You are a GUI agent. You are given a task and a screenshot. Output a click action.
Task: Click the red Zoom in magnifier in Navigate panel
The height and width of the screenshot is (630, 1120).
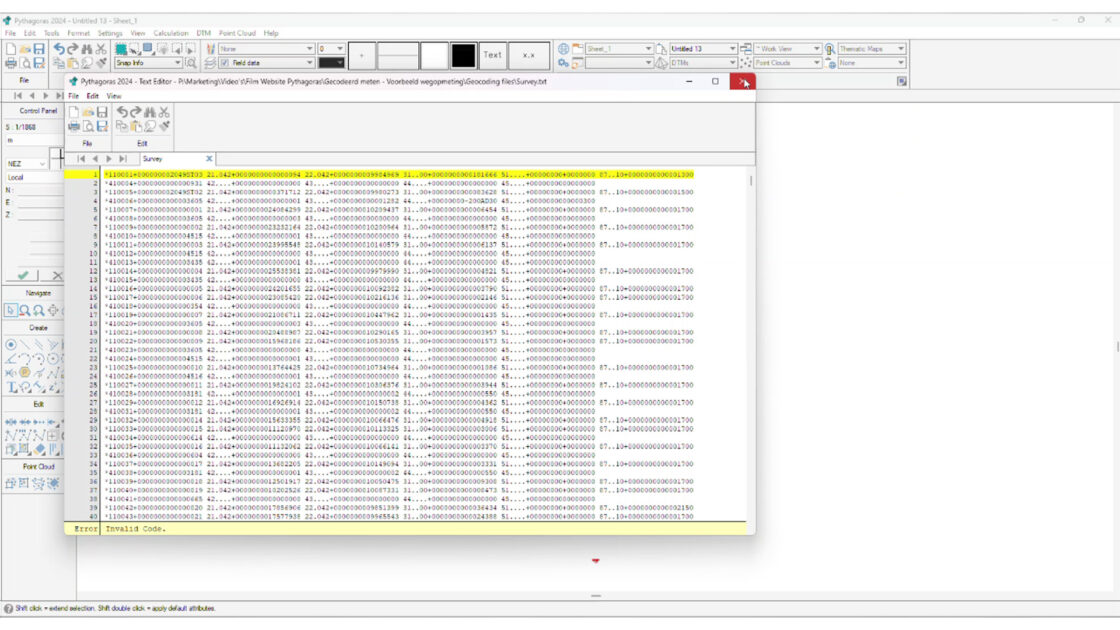pos(24,310)
